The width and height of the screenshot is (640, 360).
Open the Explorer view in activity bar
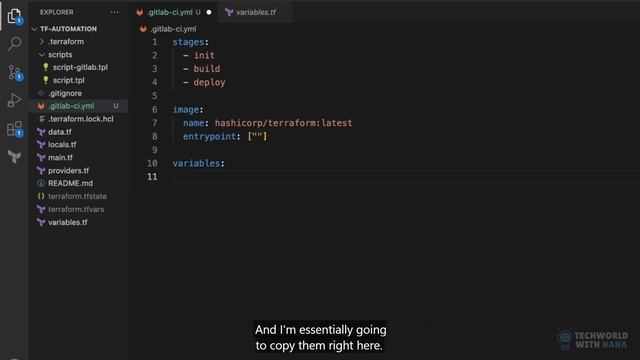tap(14, 16)
